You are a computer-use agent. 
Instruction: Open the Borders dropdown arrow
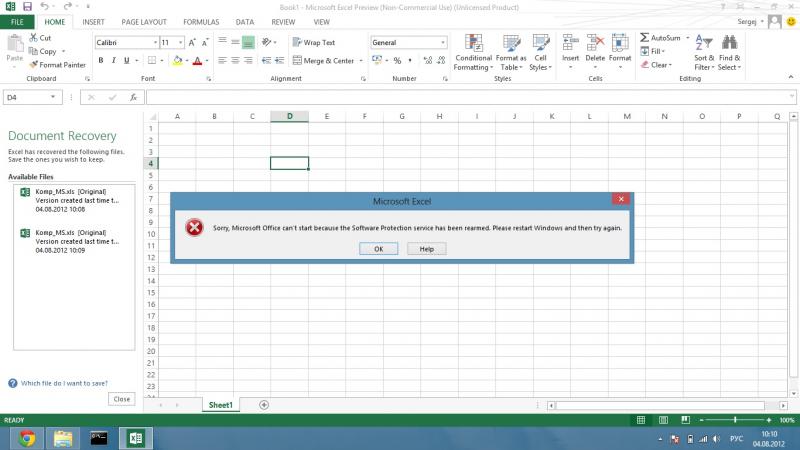tap(162, 61)
